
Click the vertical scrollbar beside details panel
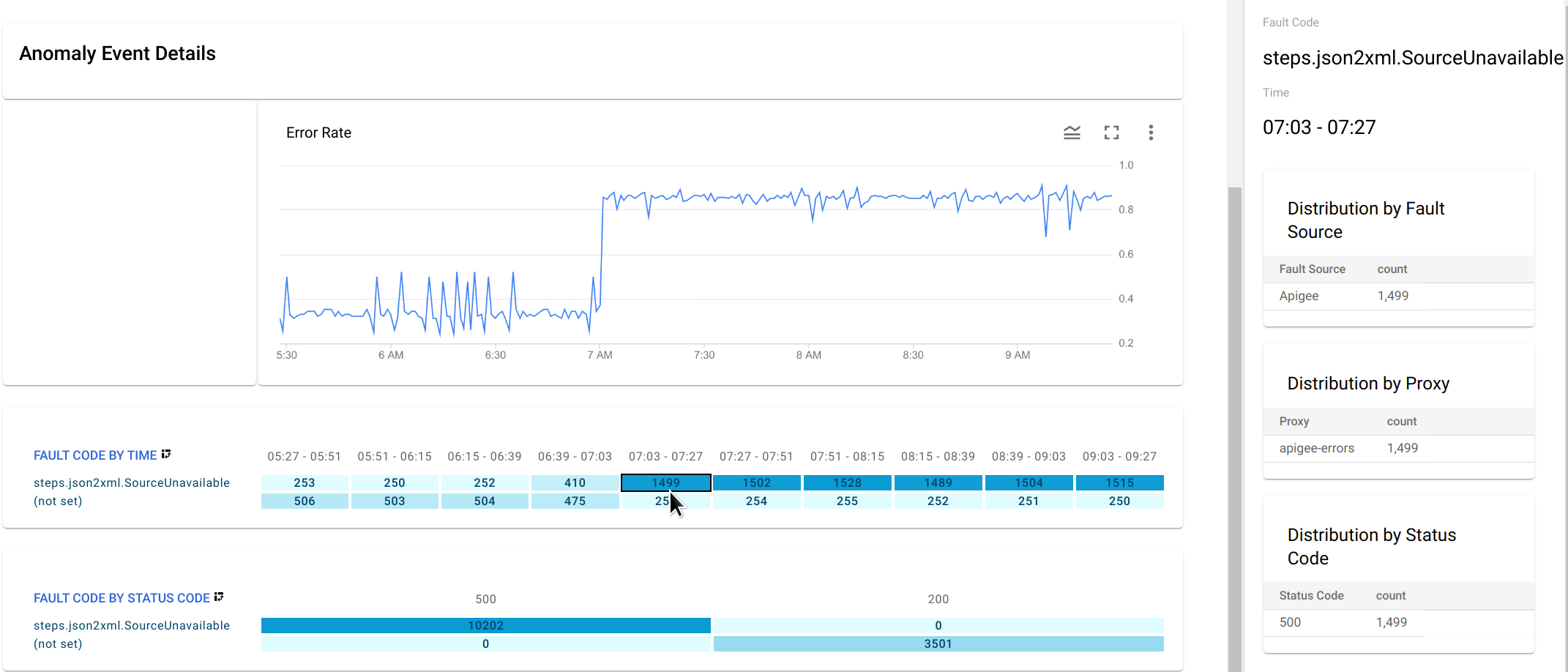pyautogui.click(x=1235, y=425)
